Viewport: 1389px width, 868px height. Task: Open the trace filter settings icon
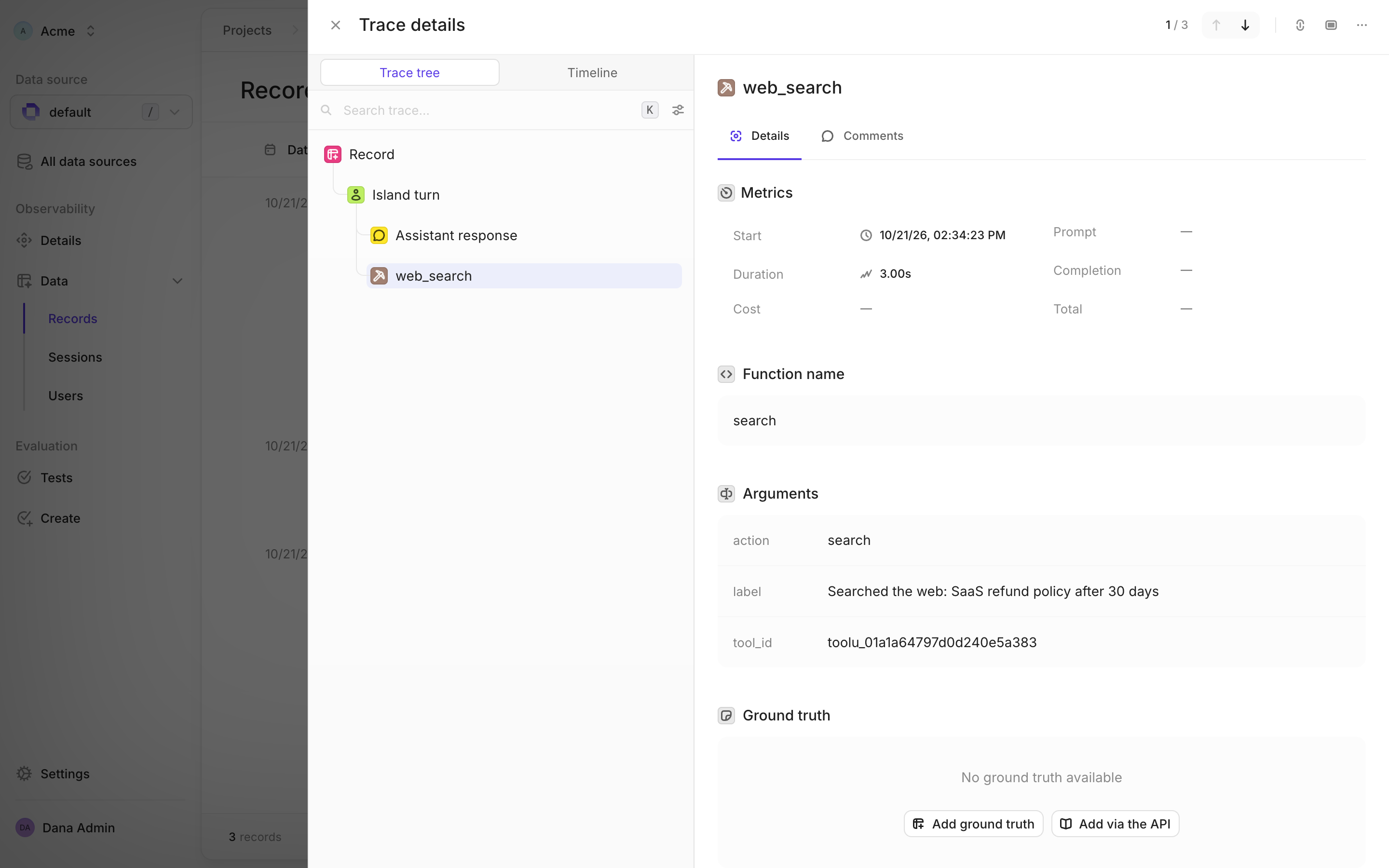[x=678, y=110]
